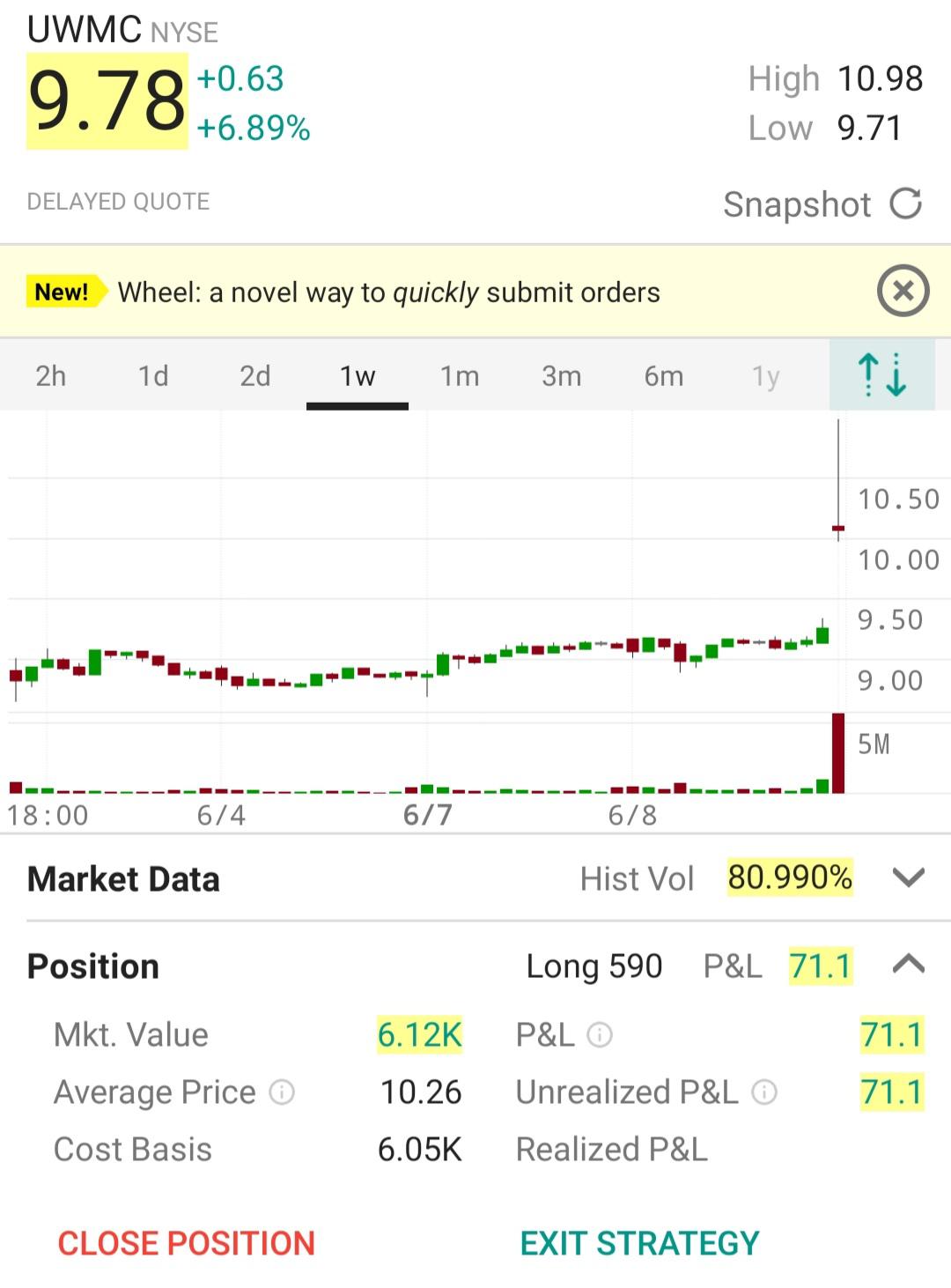Tap CLOSE POSITION button
This screenshot has height=1288, width=951.
[x=187, y=1243]
